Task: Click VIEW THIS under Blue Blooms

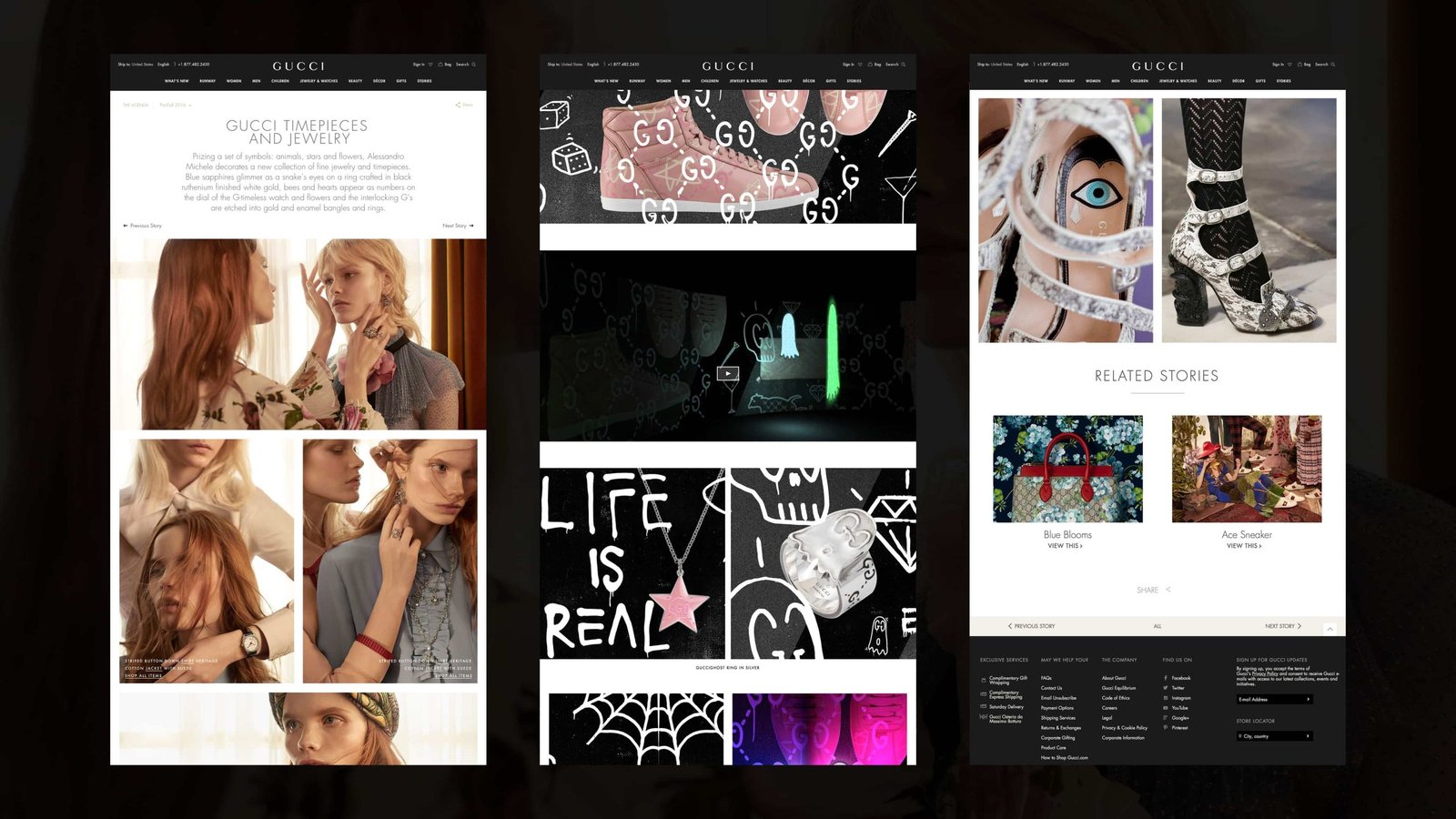Action: pos(1065,546)
